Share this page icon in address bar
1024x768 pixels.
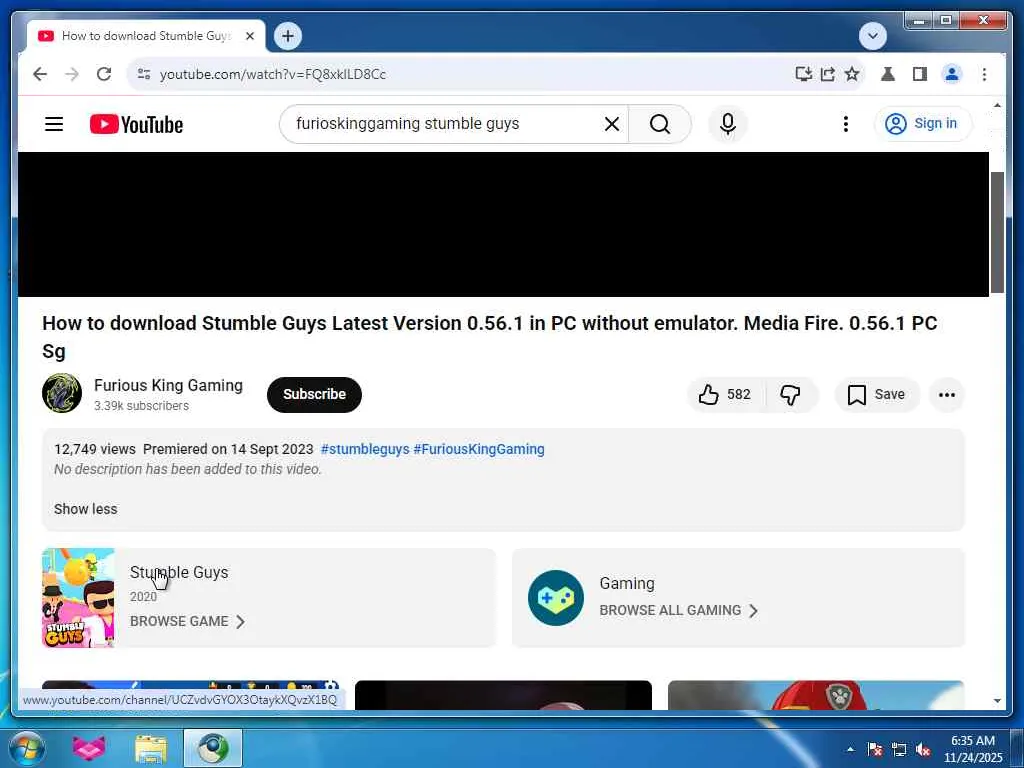point(827,74)
